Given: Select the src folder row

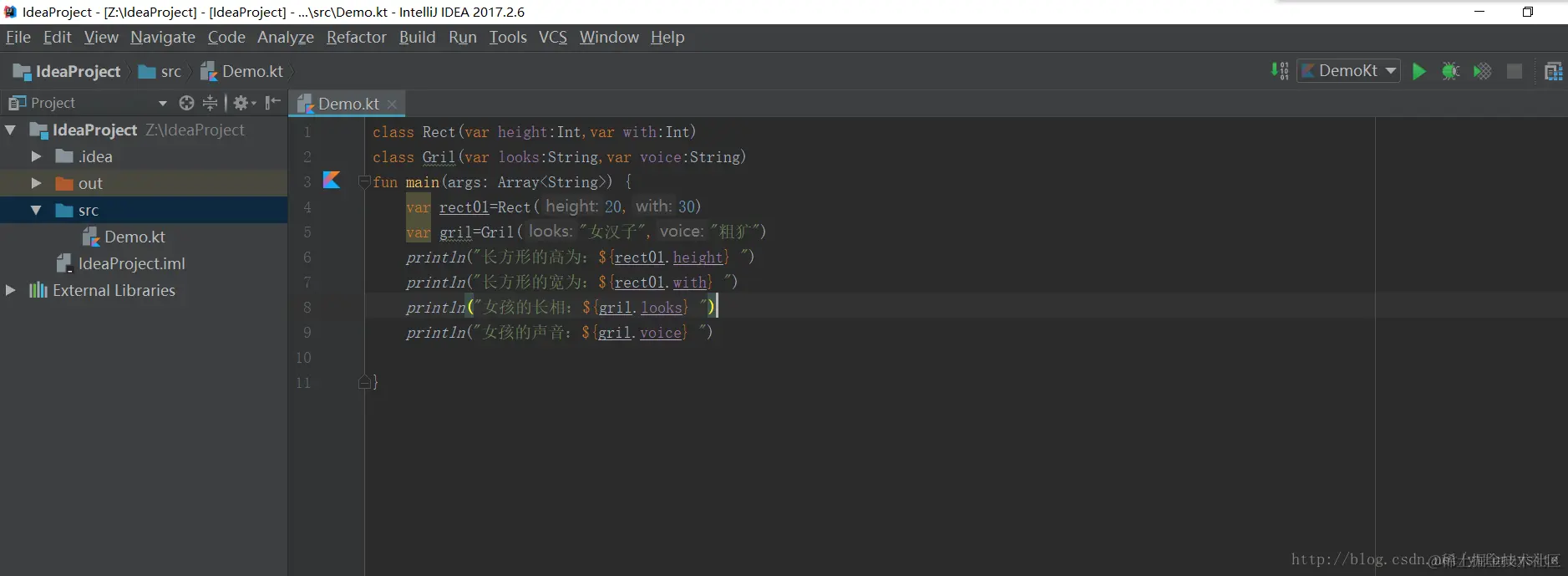Looking at the screenshot, I should point(144,210).
